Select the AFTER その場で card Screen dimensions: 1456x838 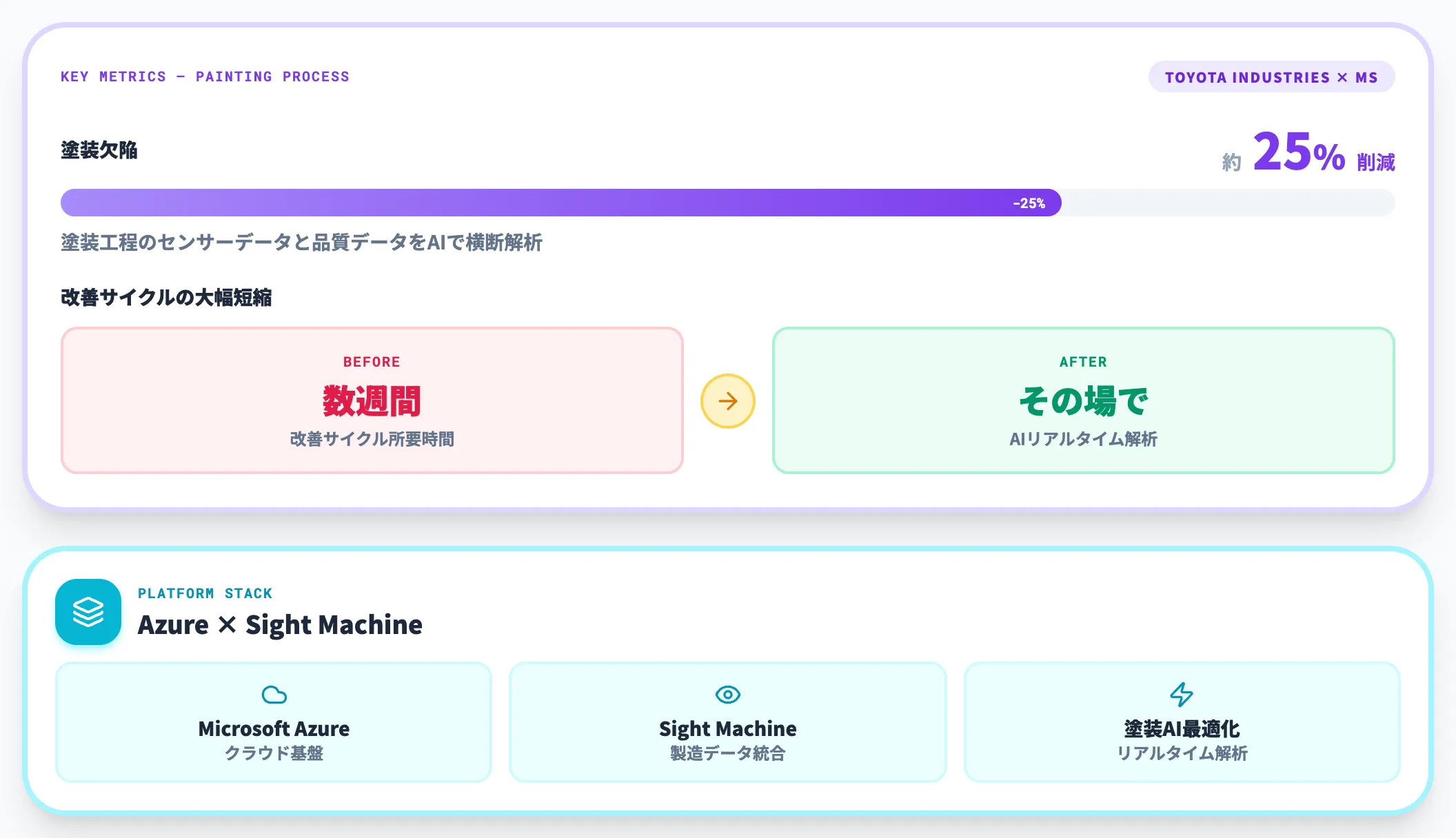pos(1084,400)
